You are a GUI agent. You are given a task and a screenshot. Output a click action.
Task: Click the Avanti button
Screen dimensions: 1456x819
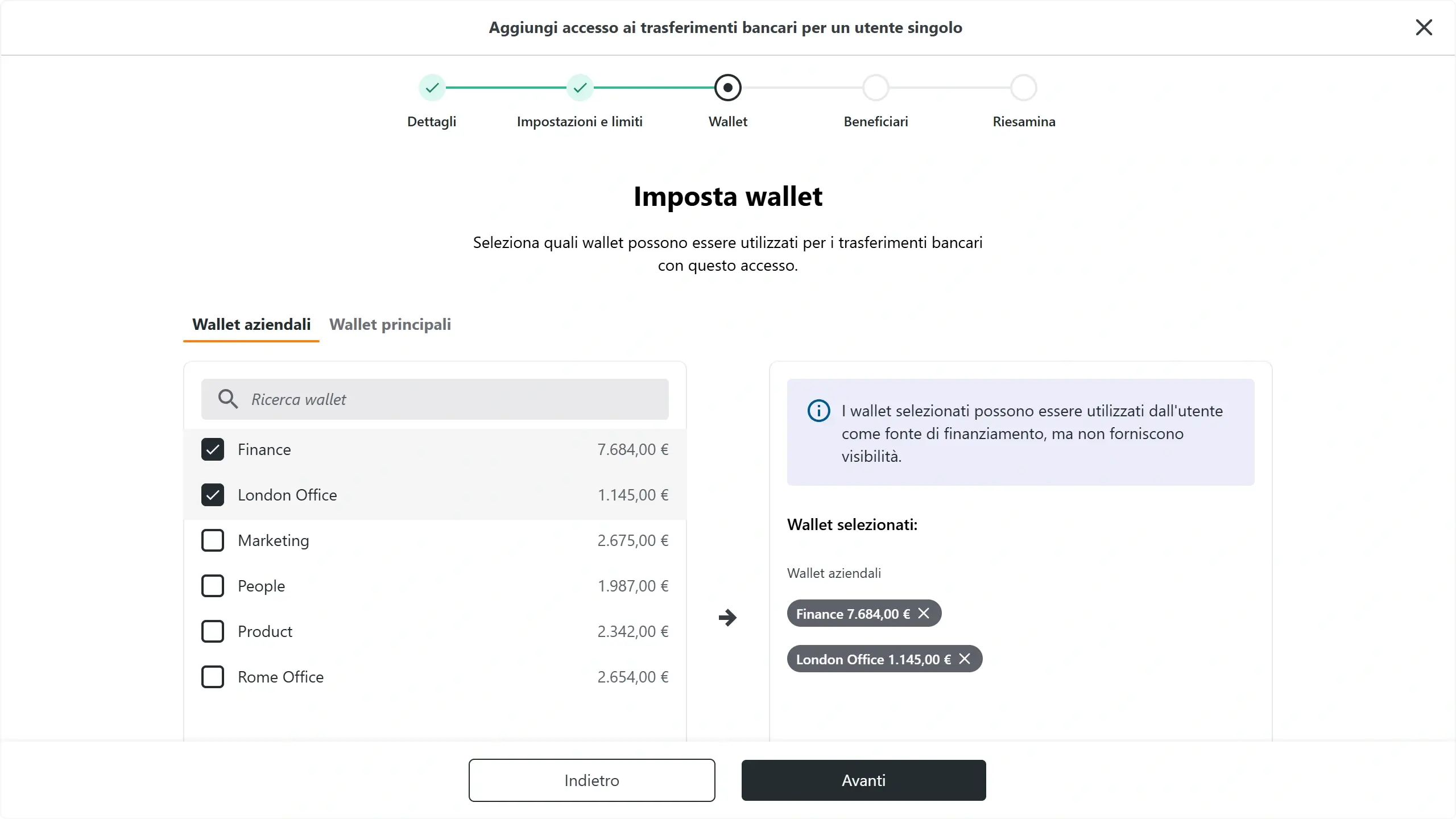[x=863, y=780]
